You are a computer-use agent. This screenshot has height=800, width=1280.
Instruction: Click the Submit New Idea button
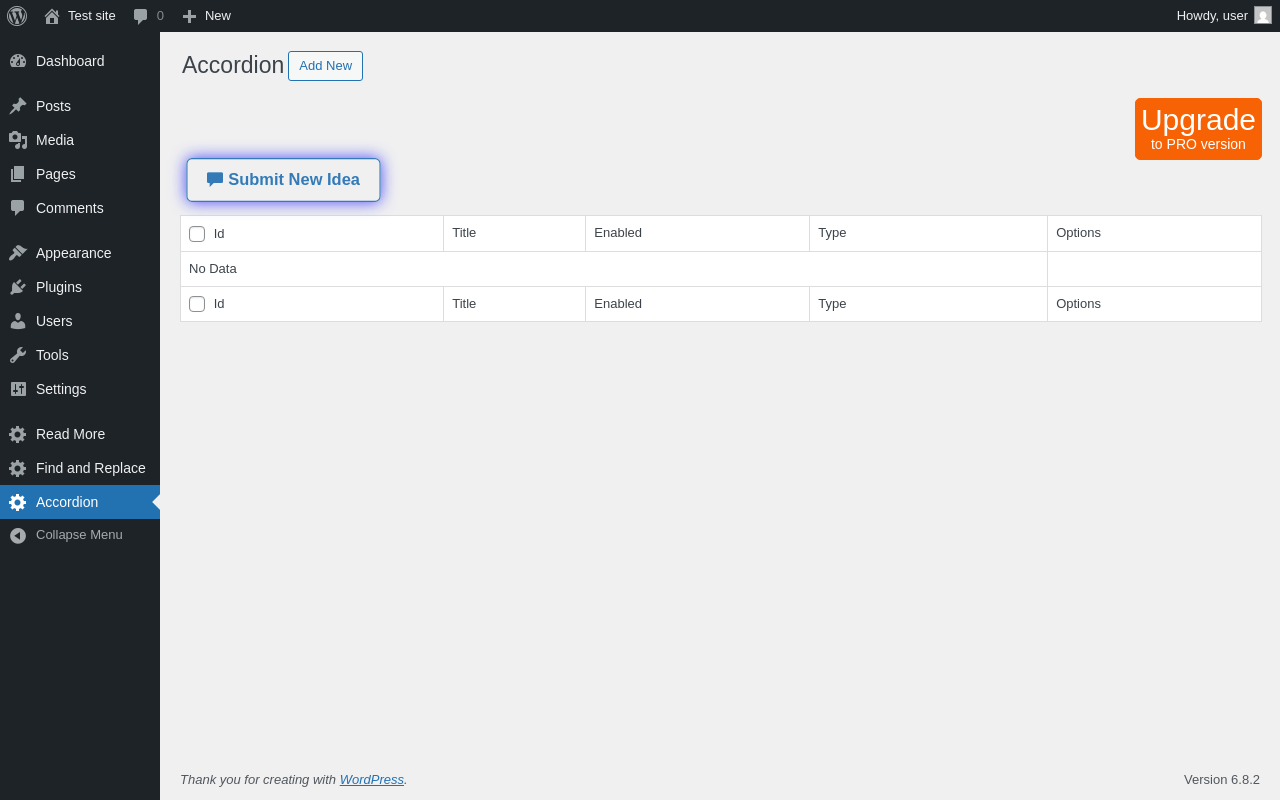pyautogui.click(x=283, y=180)
